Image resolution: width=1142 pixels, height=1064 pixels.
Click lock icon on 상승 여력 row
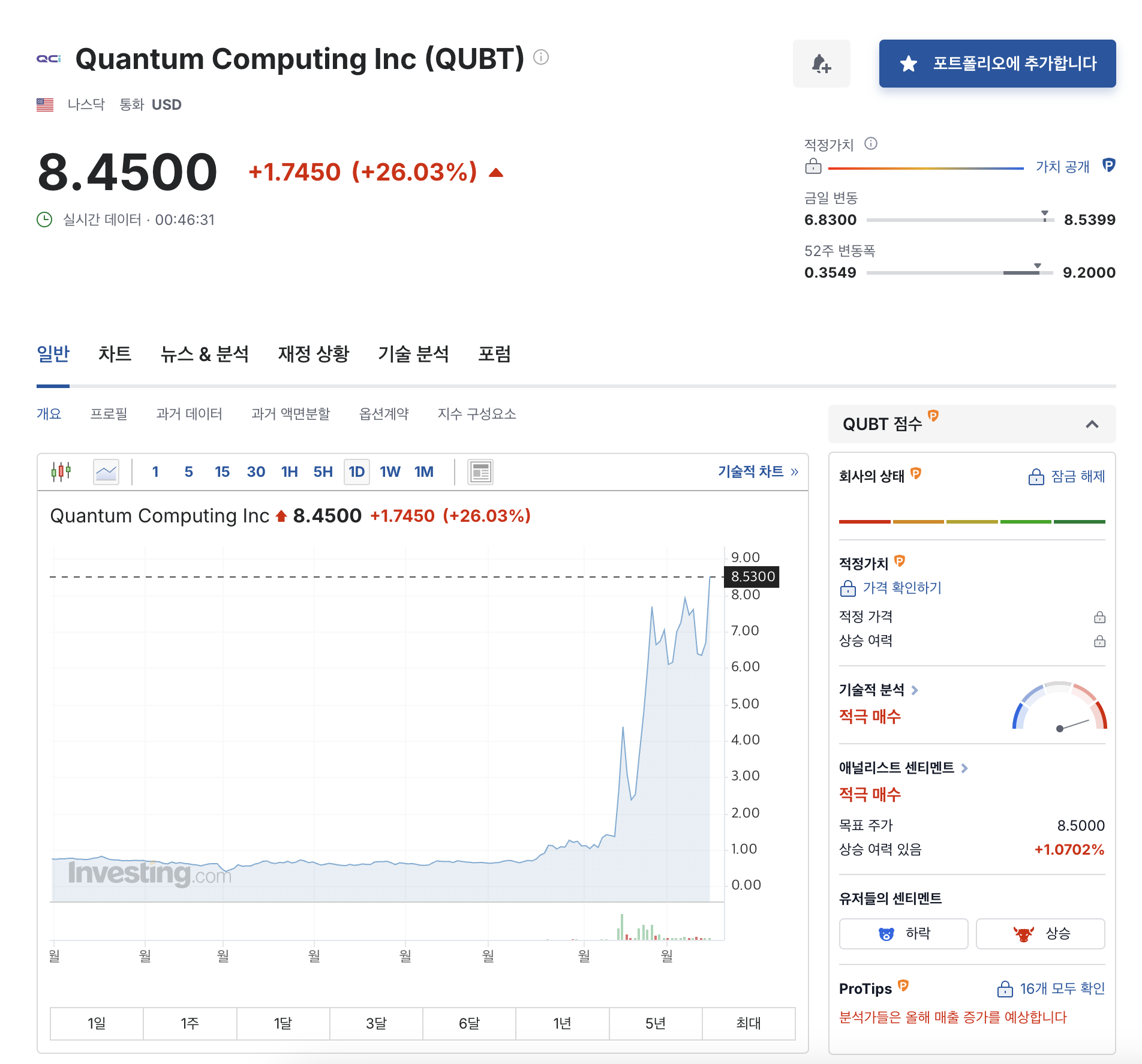[1099, 641]
